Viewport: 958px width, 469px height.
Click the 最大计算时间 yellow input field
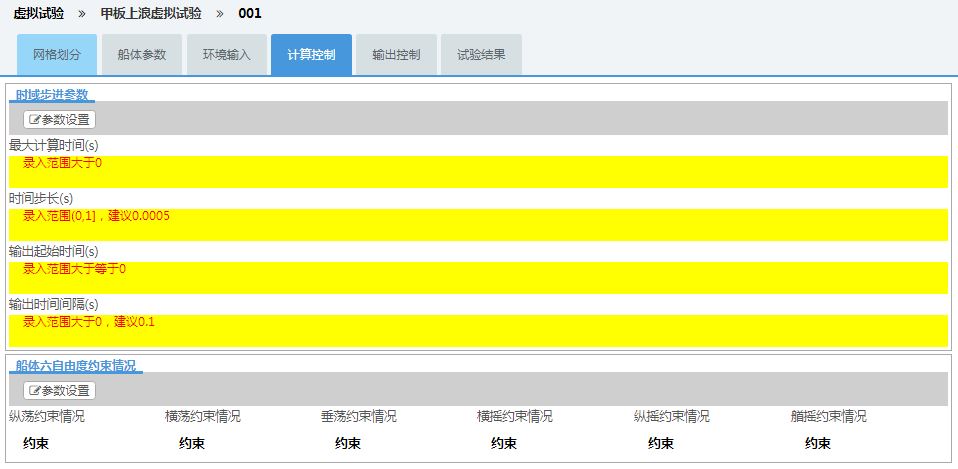point(478,171)
